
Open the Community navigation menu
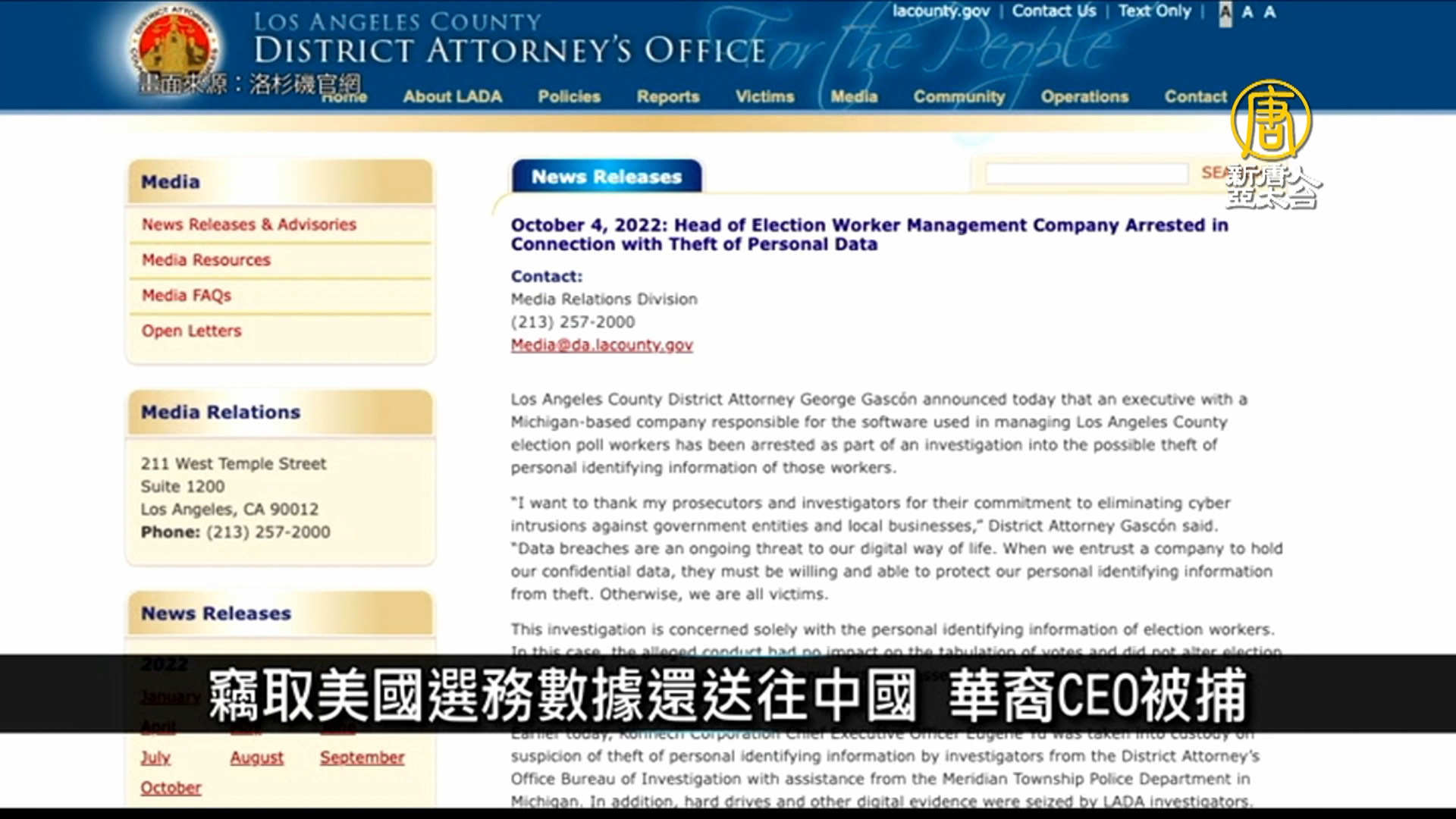tap(959, 96)
